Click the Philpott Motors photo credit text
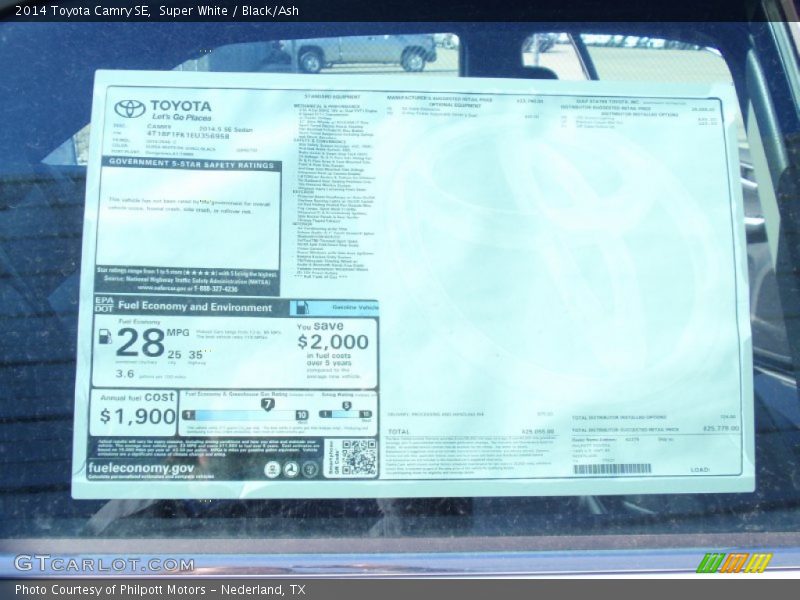This screenshot has height=600, width=800. [160, 590]
